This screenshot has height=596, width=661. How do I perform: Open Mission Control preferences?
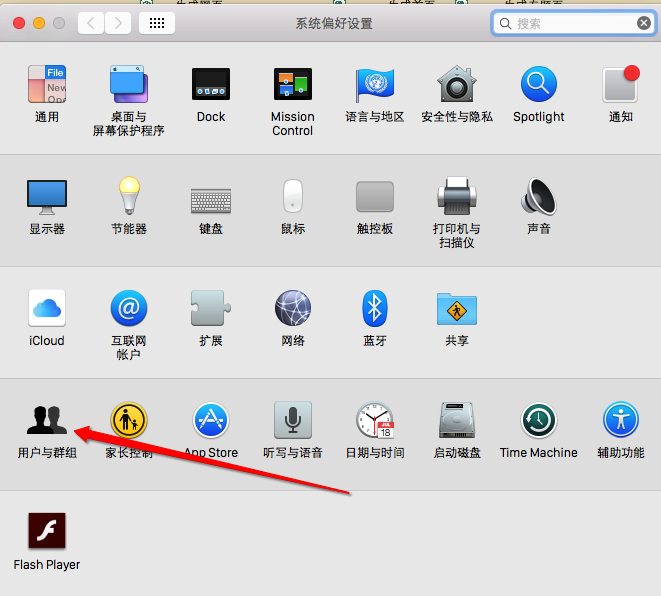(x=293, y=86)
